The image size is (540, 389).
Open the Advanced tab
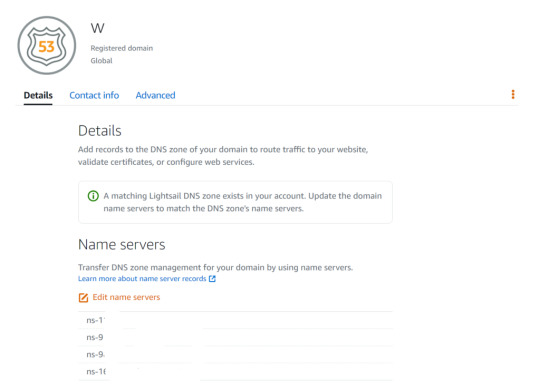click(155, 95)
